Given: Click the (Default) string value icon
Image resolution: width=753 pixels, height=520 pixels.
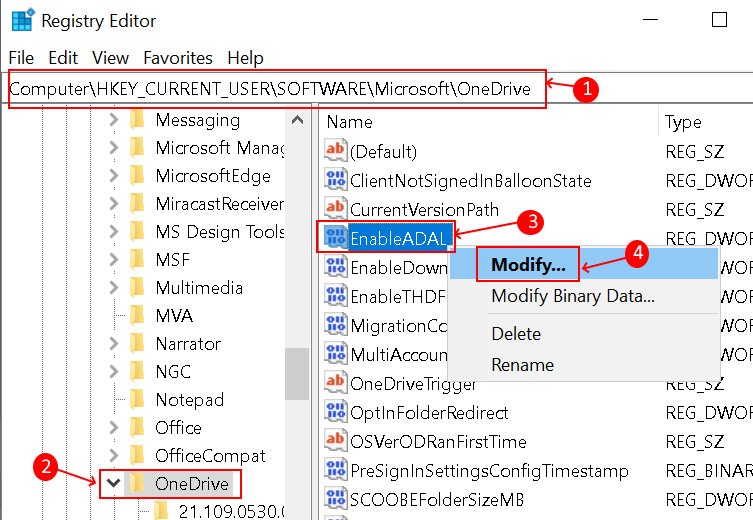Looking at the screenshot, I should pos(335,150).
